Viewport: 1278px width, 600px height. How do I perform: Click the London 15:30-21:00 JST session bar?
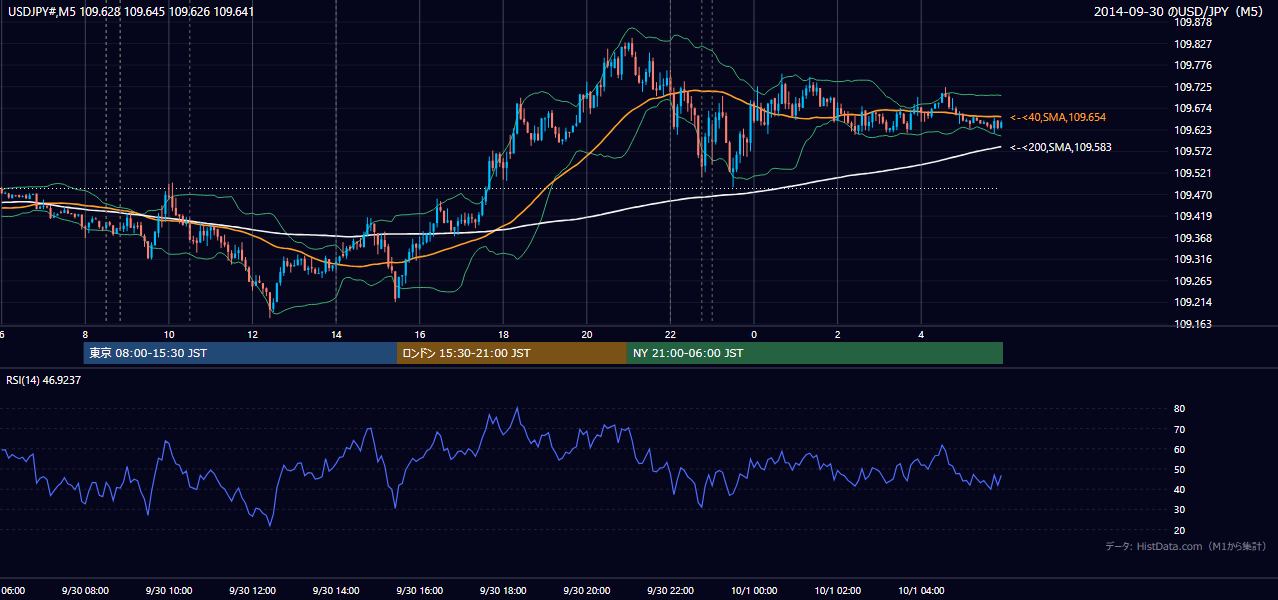point(512,353)
